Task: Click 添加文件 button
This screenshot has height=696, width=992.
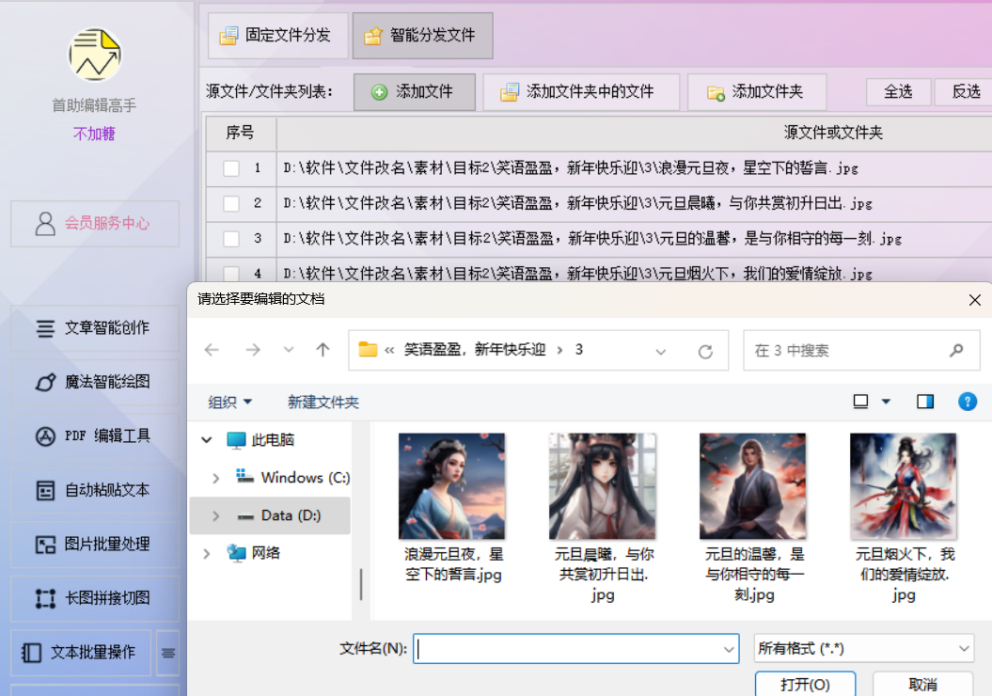Action: coord(414,92)
